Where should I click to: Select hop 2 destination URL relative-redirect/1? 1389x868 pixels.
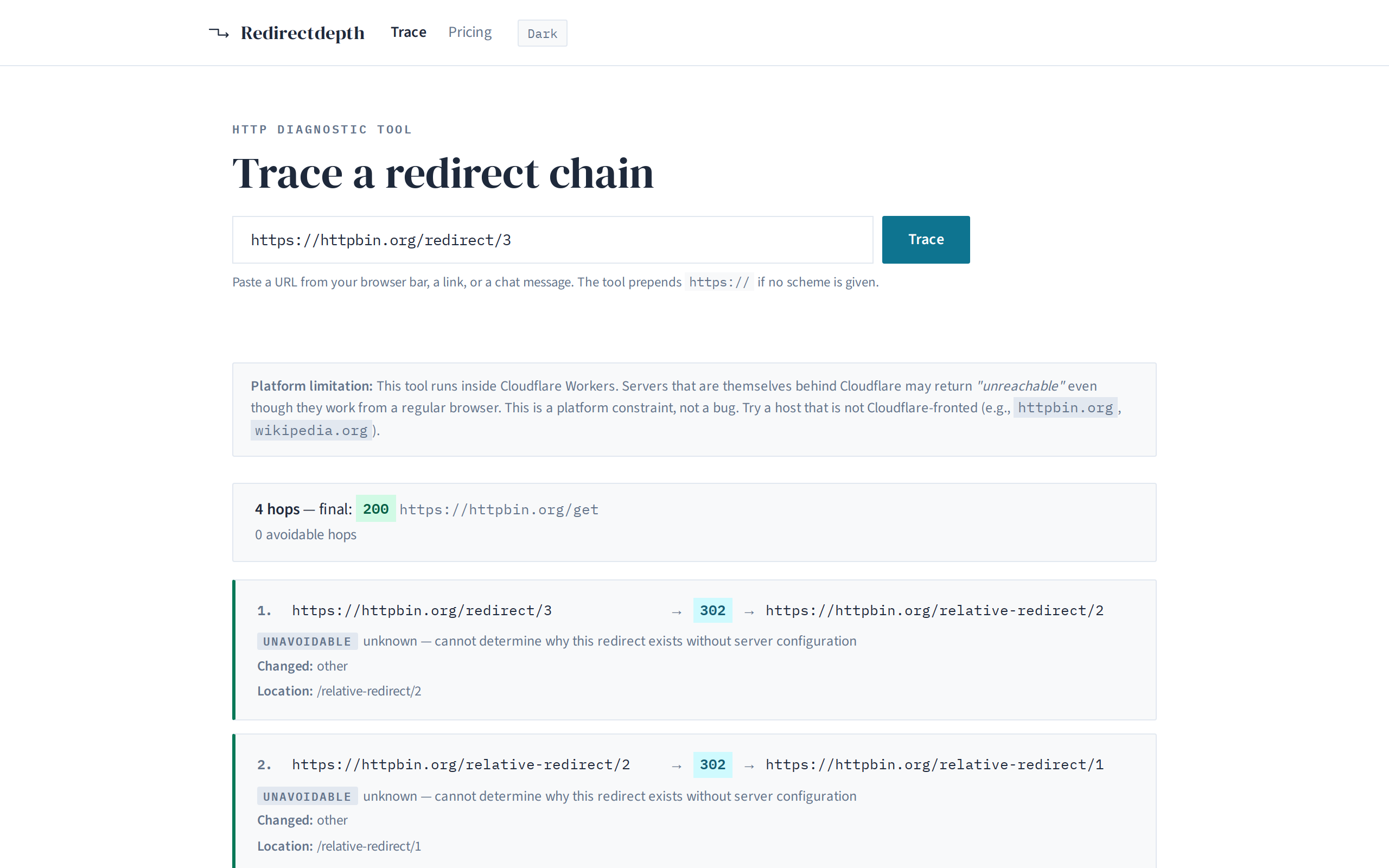934,765
